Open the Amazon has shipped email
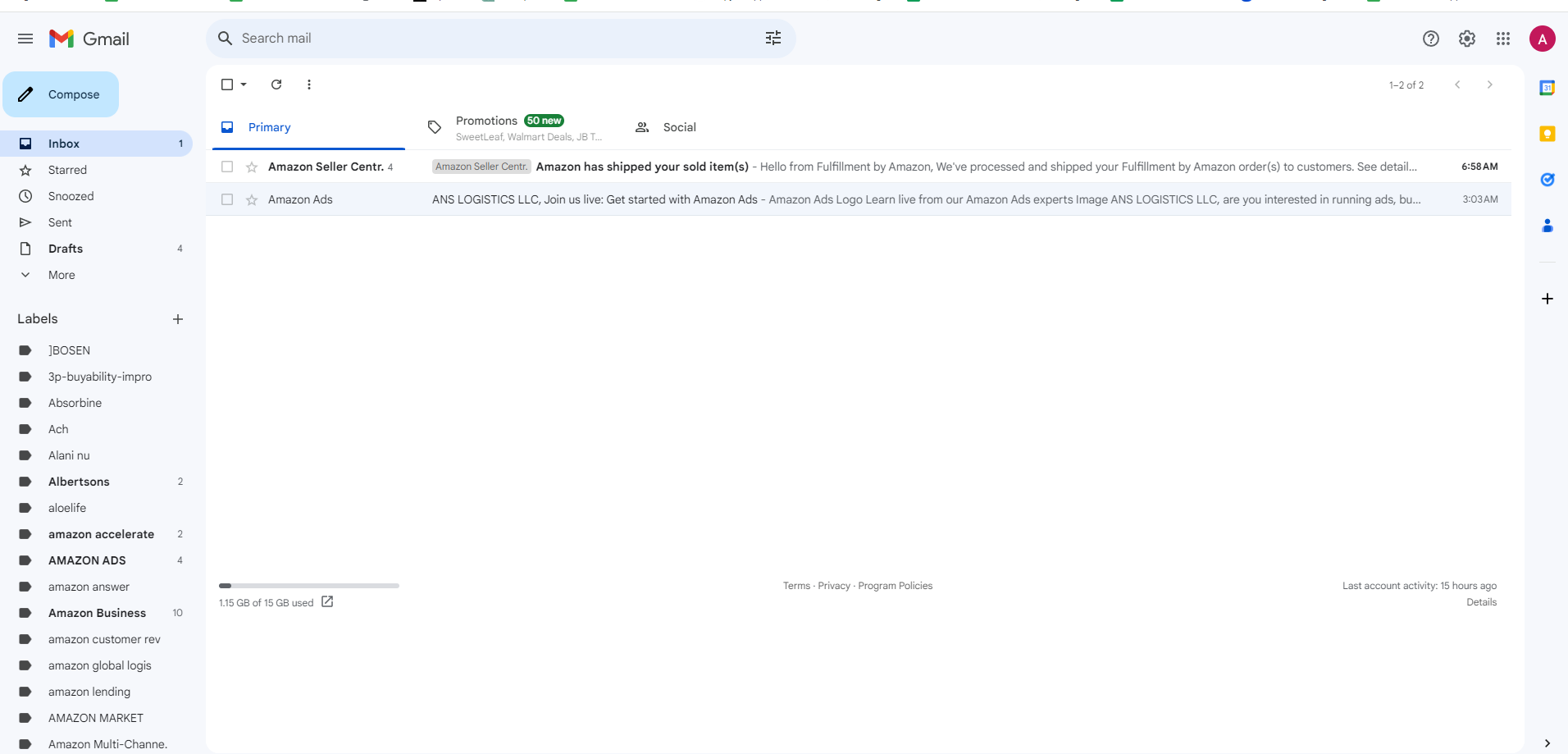1568x754 pixels. pyautogui.click(x=859, y=167)
